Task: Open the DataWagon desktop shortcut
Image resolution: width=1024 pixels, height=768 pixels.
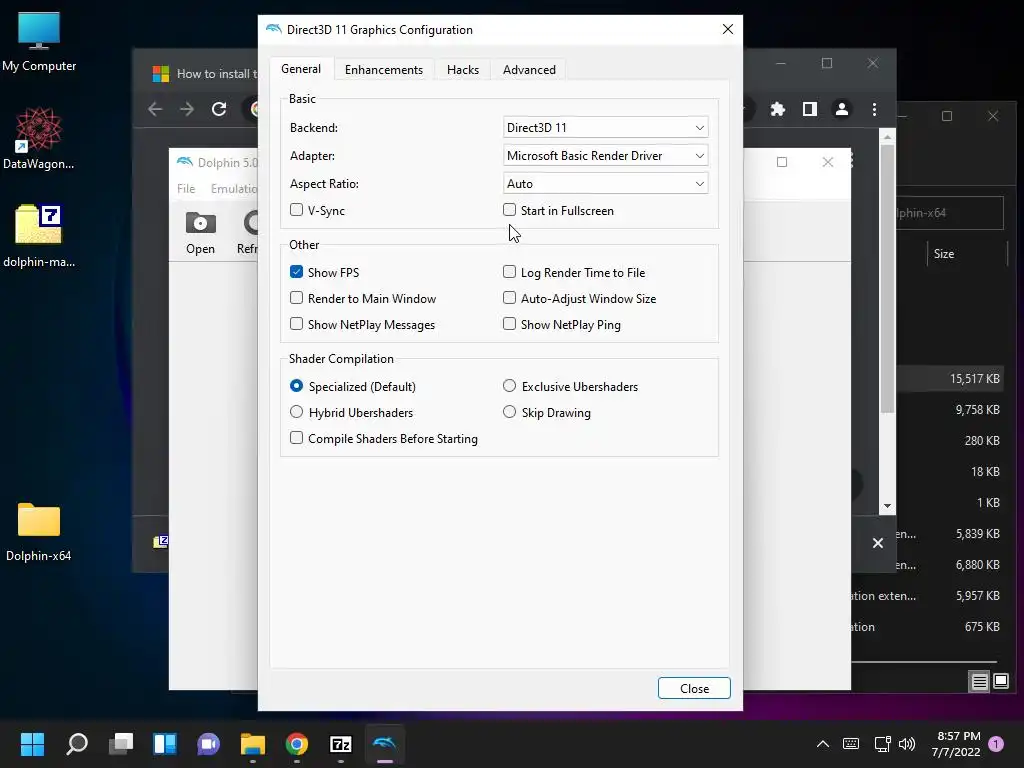Action: [39, 138]
